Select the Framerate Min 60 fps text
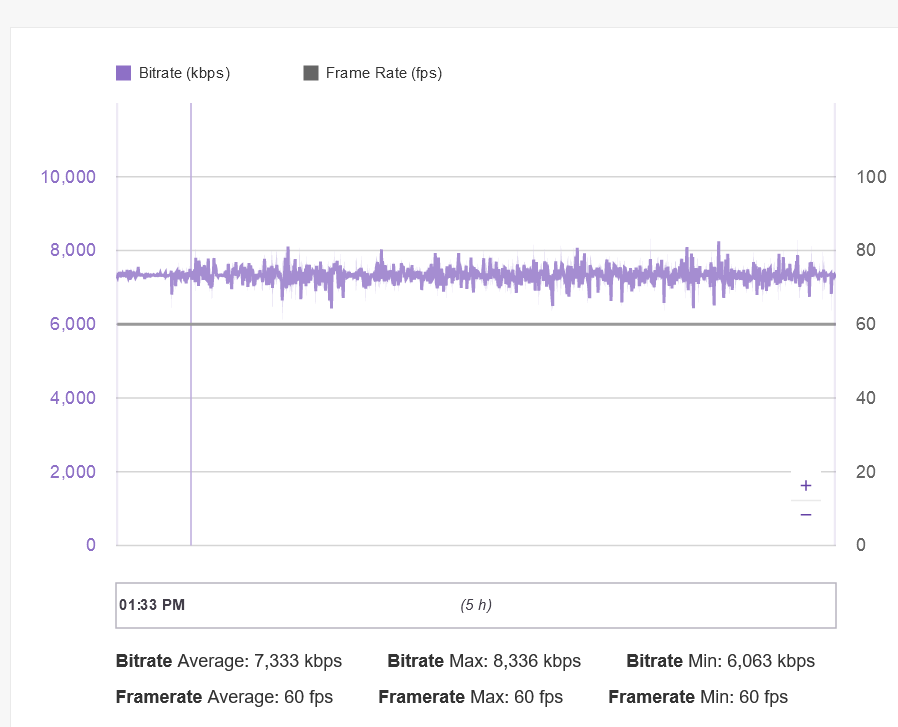The width and height of the screenshot is (898, 727). (697, 697)
